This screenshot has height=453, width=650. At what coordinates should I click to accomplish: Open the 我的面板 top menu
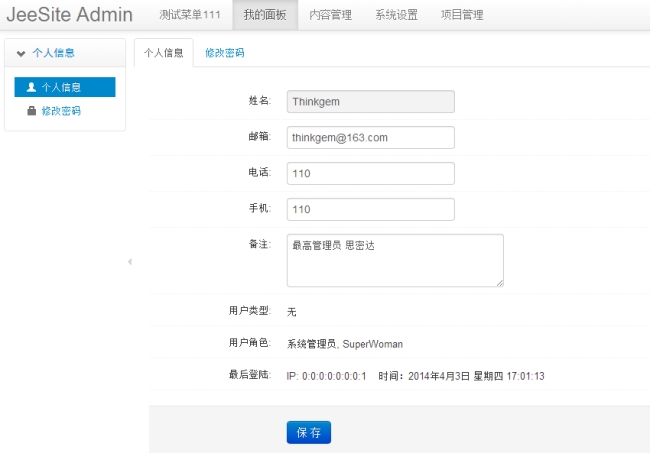pos(265,15)
